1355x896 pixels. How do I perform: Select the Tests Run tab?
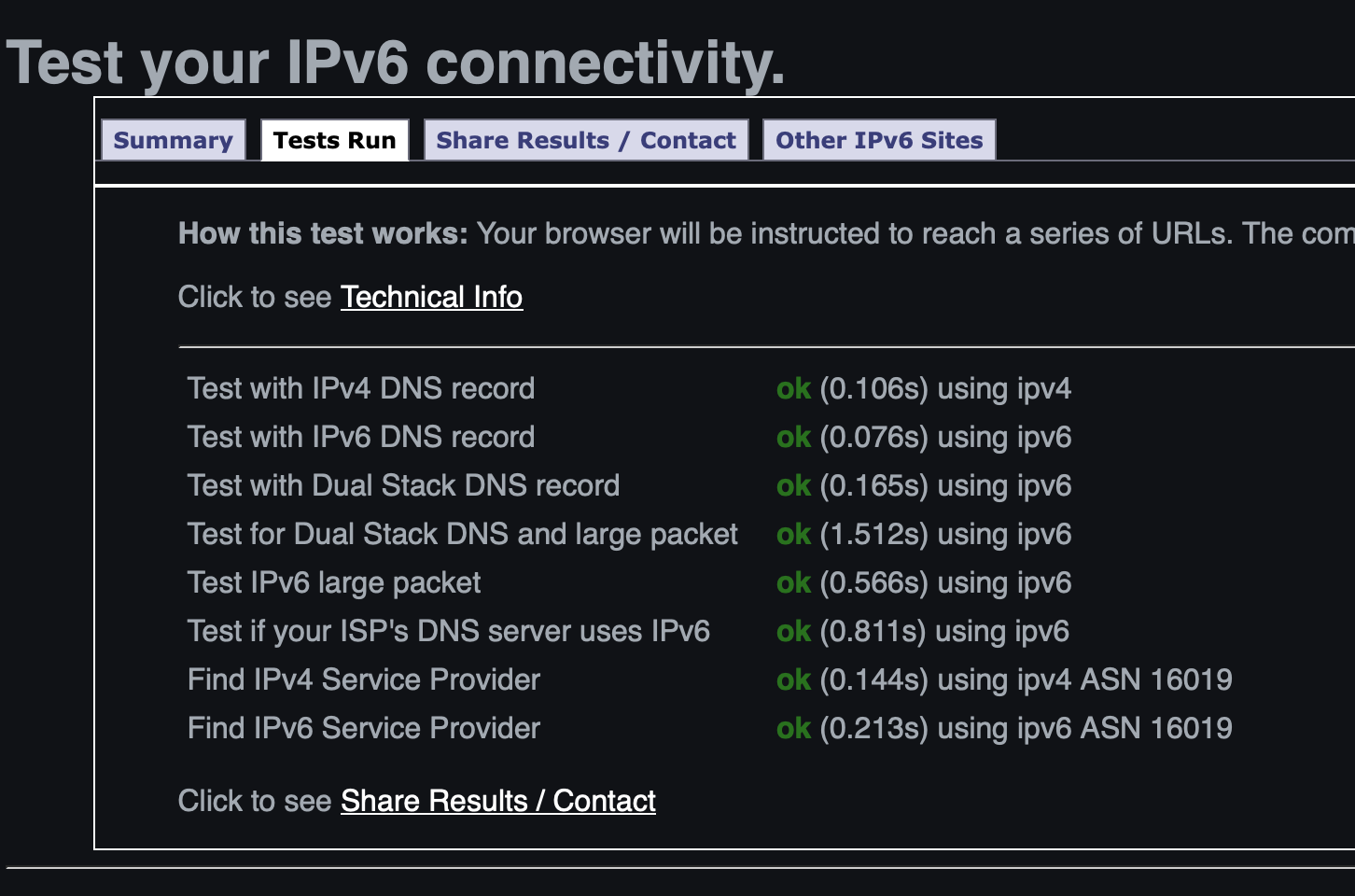coord(335,140)
